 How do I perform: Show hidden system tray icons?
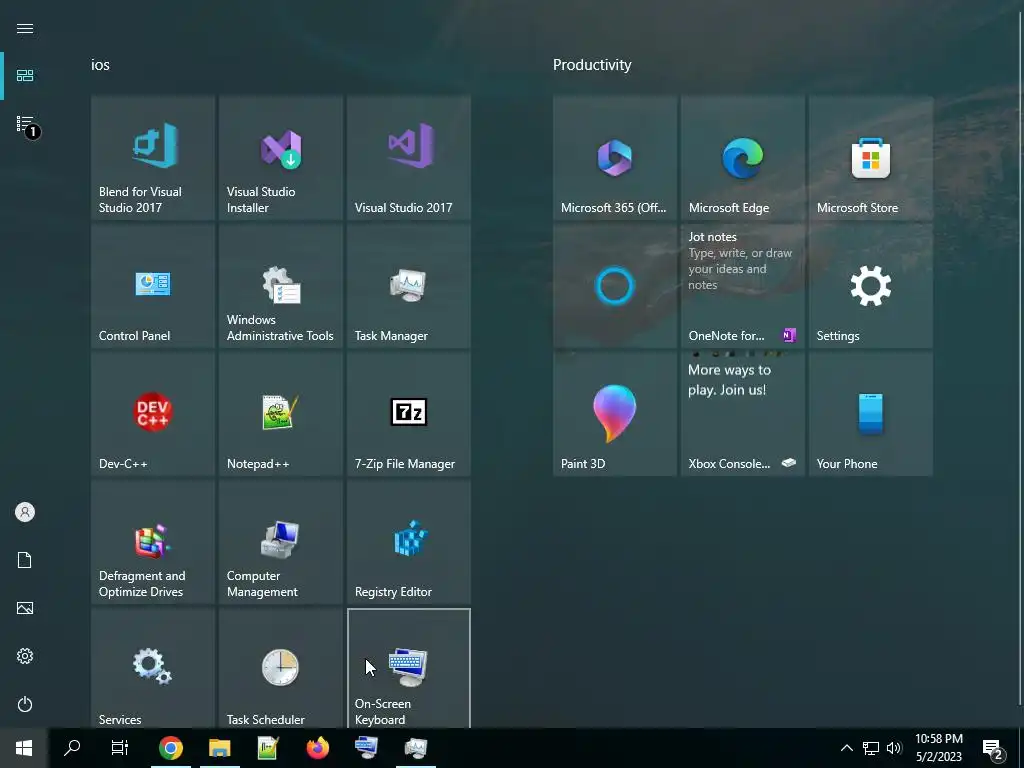846,748
